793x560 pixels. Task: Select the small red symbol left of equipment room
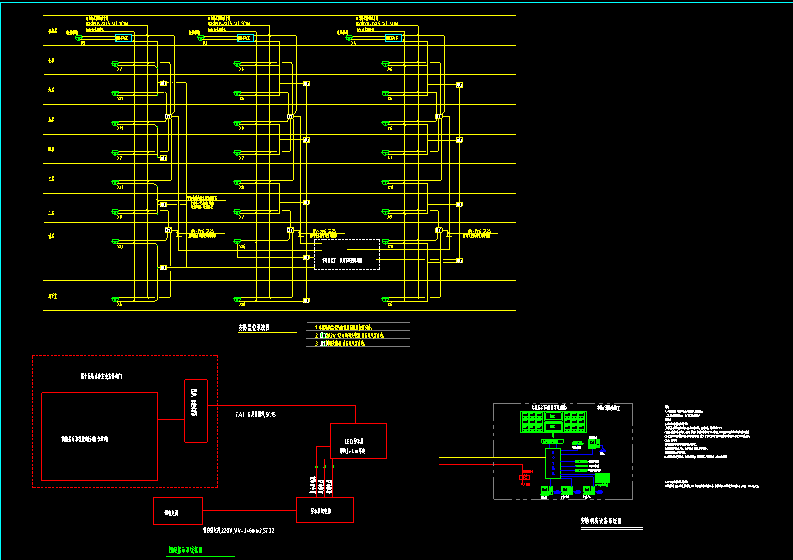coord(524,479)
